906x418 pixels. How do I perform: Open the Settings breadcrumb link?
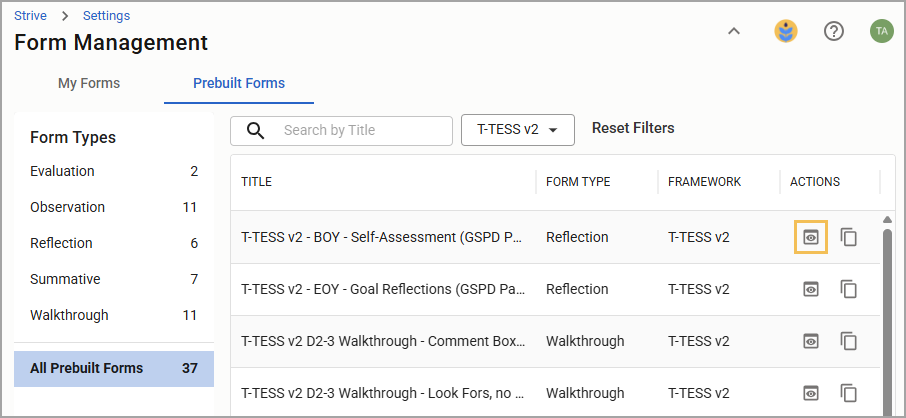(106, 16)
